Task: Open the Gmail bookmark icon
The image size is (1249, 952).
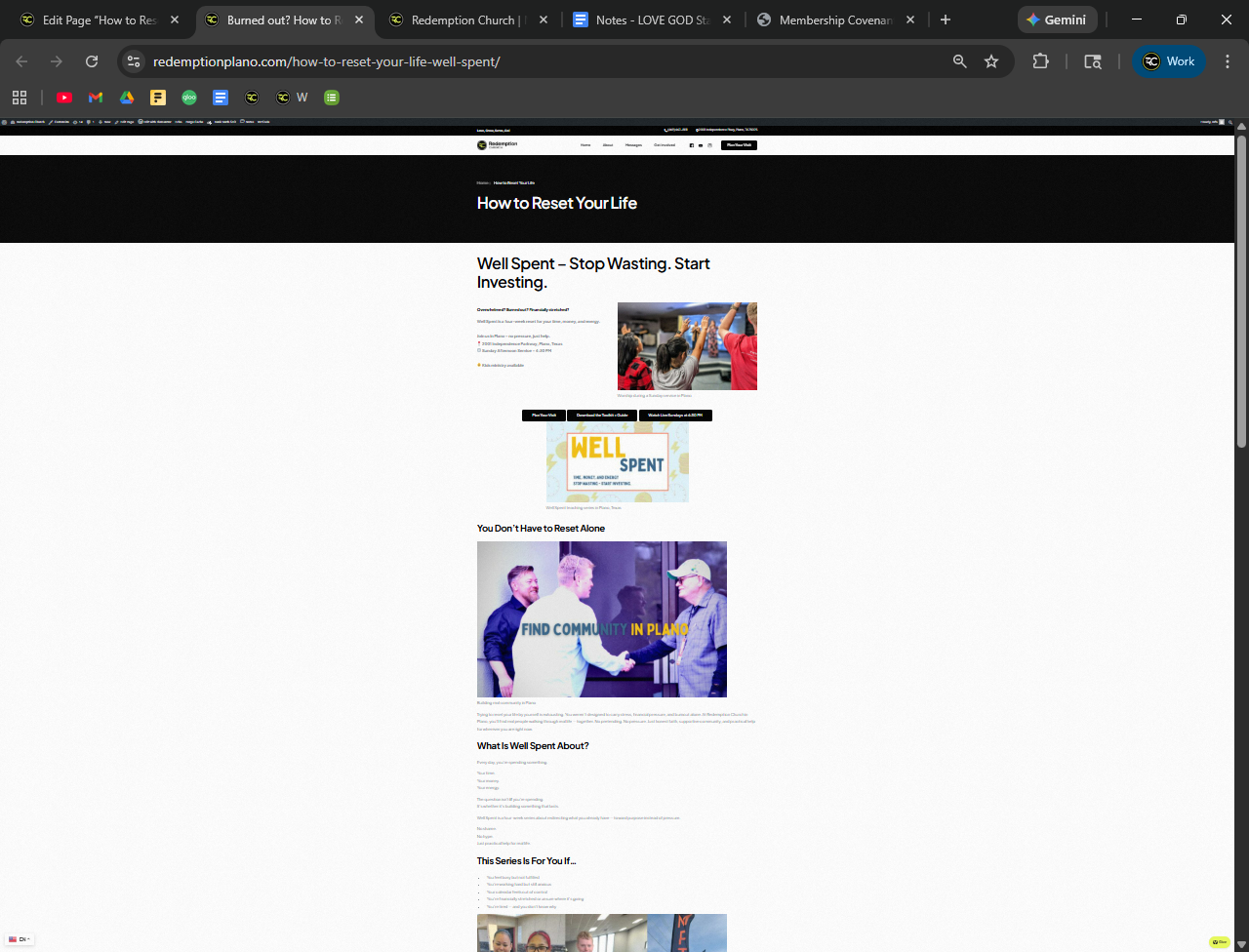Action: coord(96,98)
